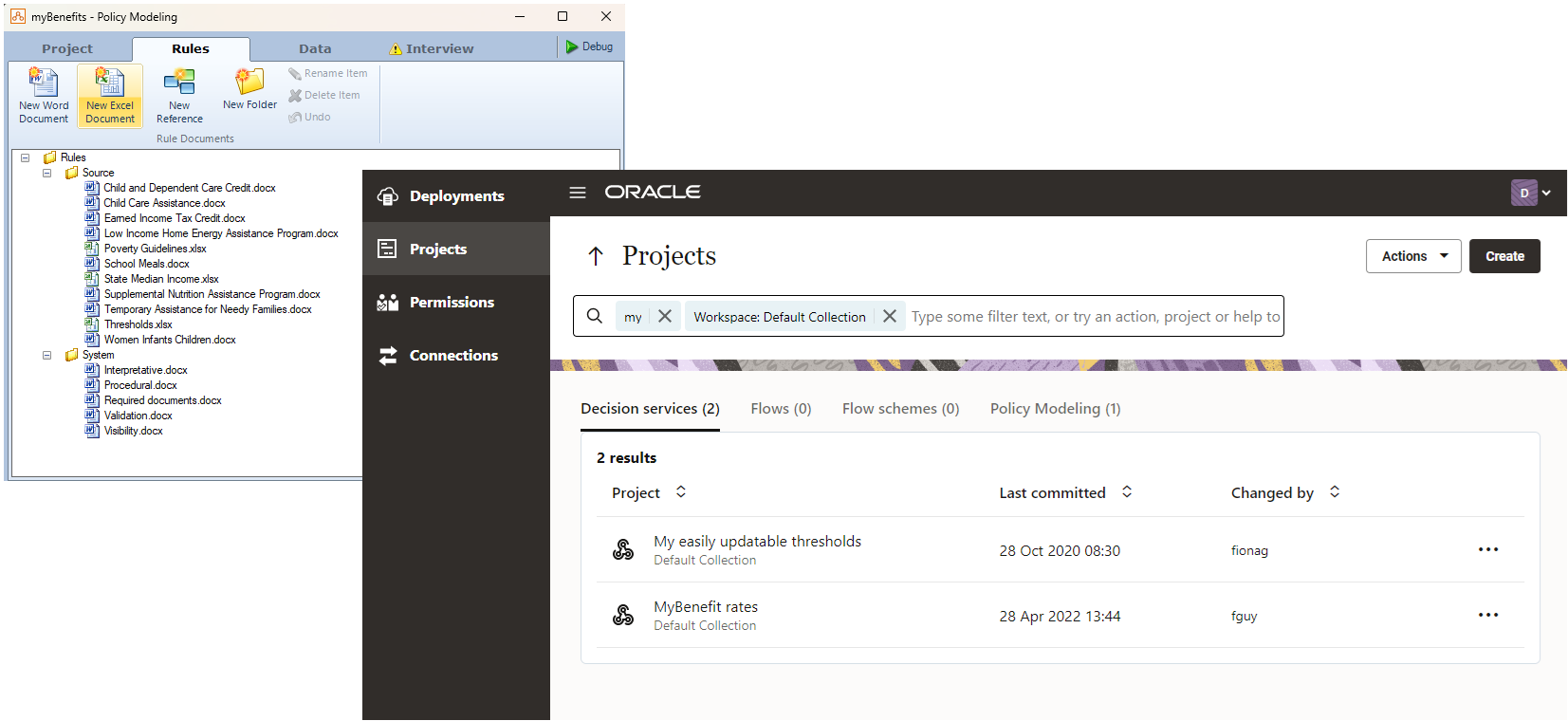Open the MyBenefit rates project
This screenshot has width=1568, height=721.
pos(706,607)
